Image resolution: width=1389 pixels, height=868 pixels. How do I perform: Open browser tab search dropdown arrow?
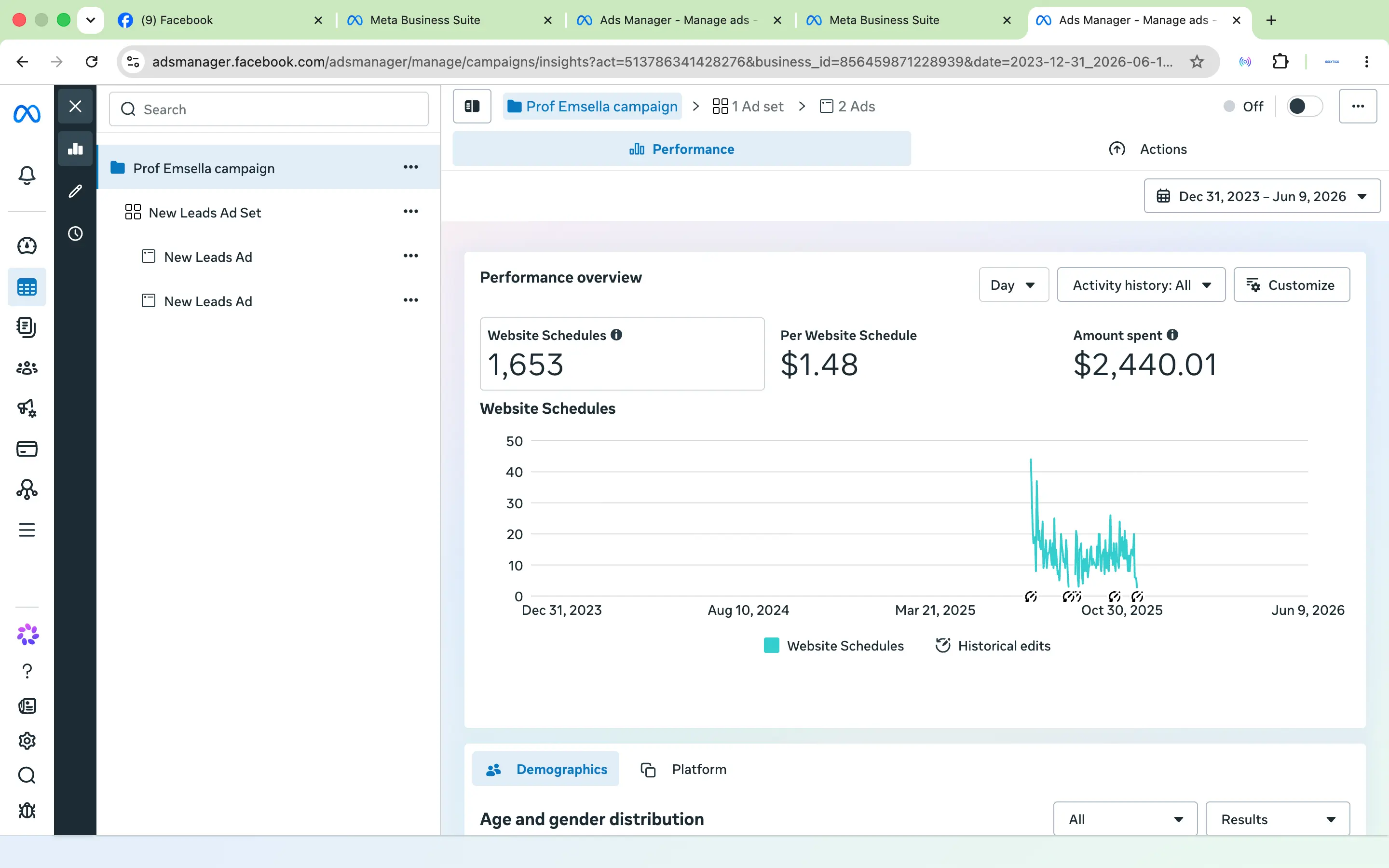pos(90,20)
